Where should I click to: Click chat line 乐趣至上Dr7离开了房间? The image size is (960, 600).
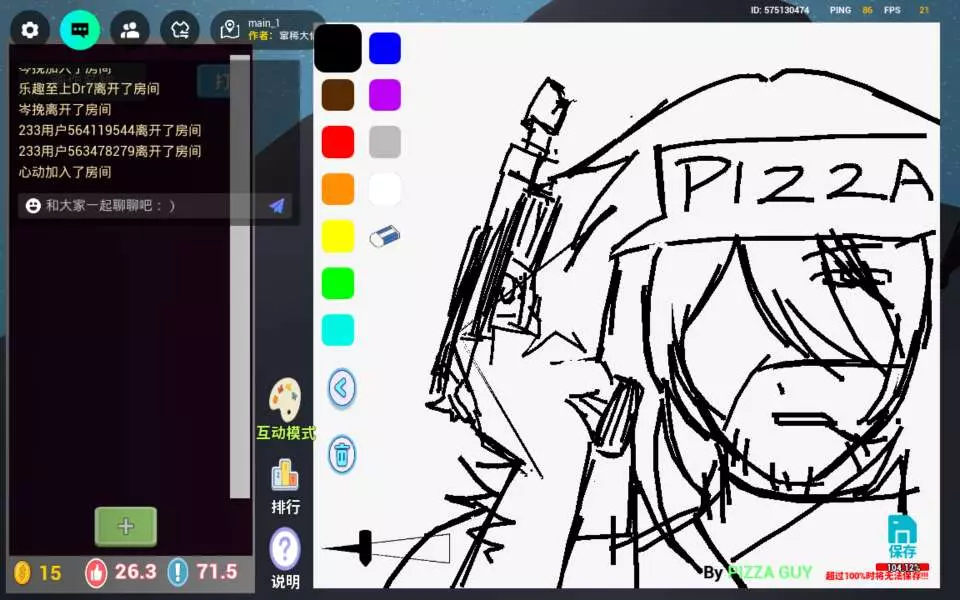point(89,89)
